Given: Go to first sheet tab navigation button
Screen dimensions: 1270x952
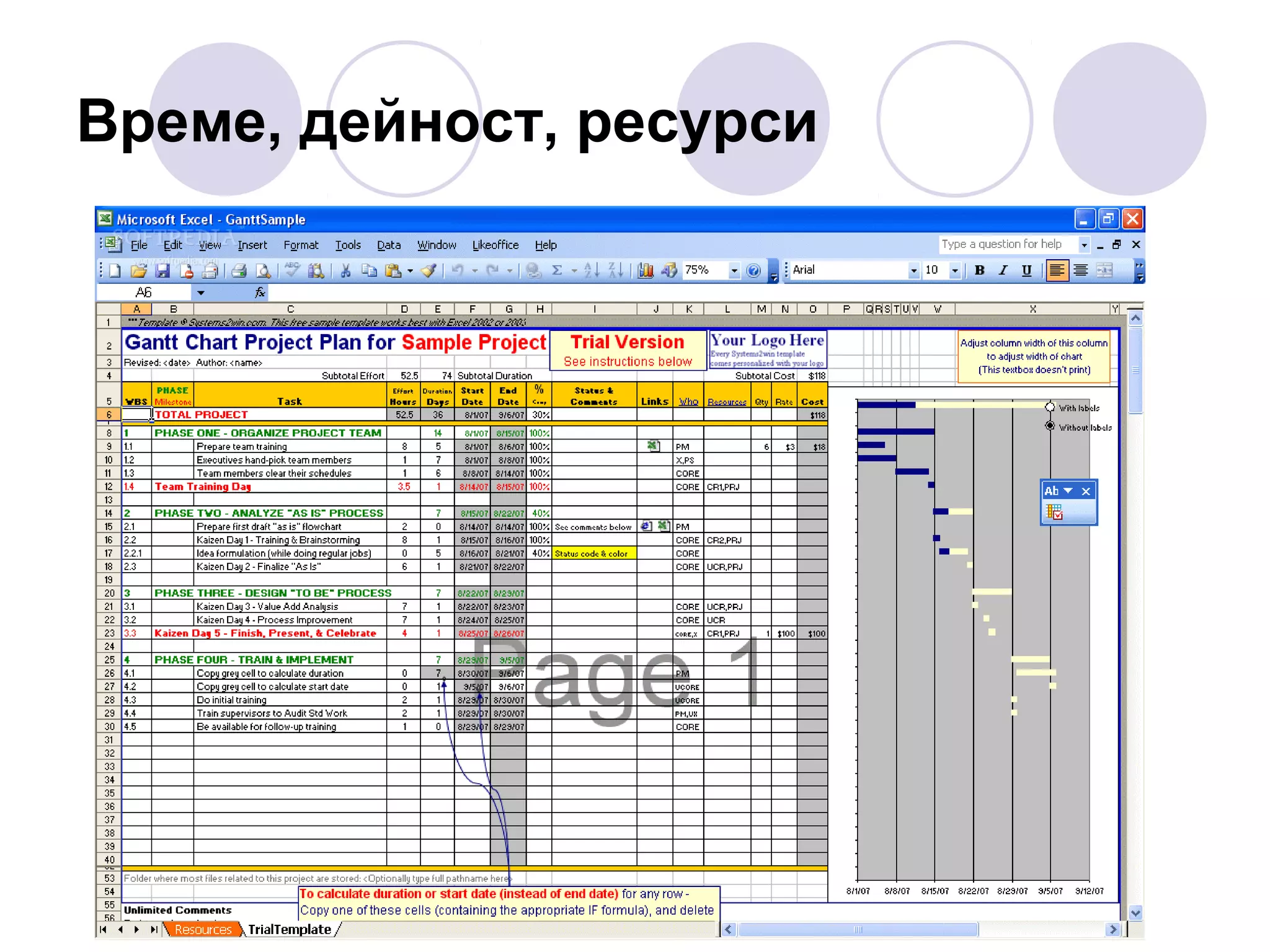Looking at the screenshot, I should 104,929.
